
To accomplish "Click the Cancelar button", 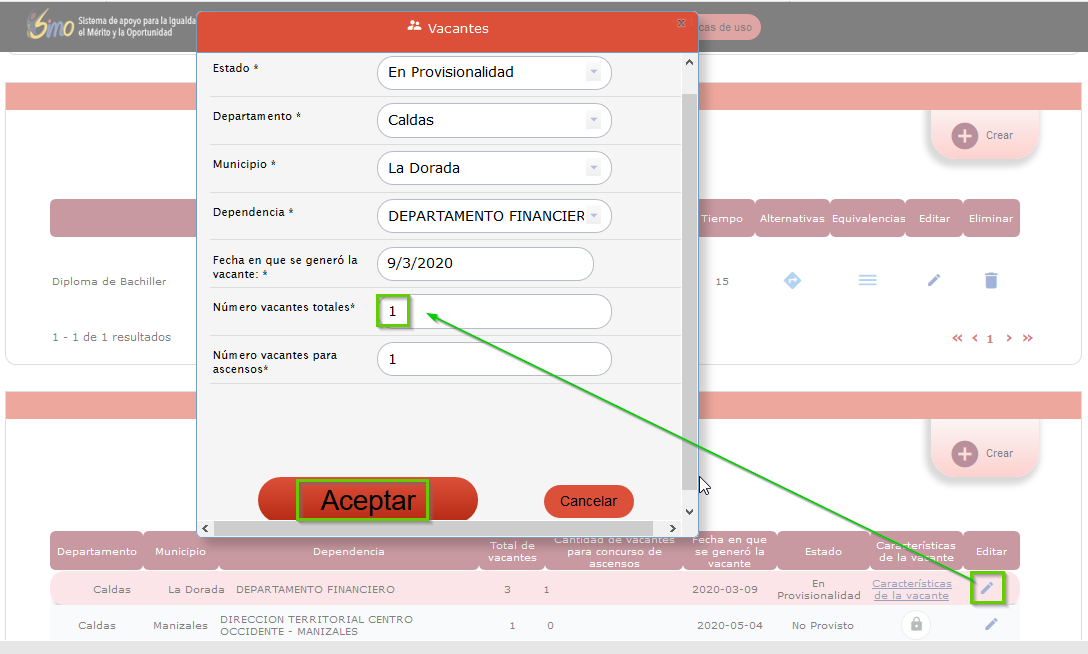I will coord(588,501).
